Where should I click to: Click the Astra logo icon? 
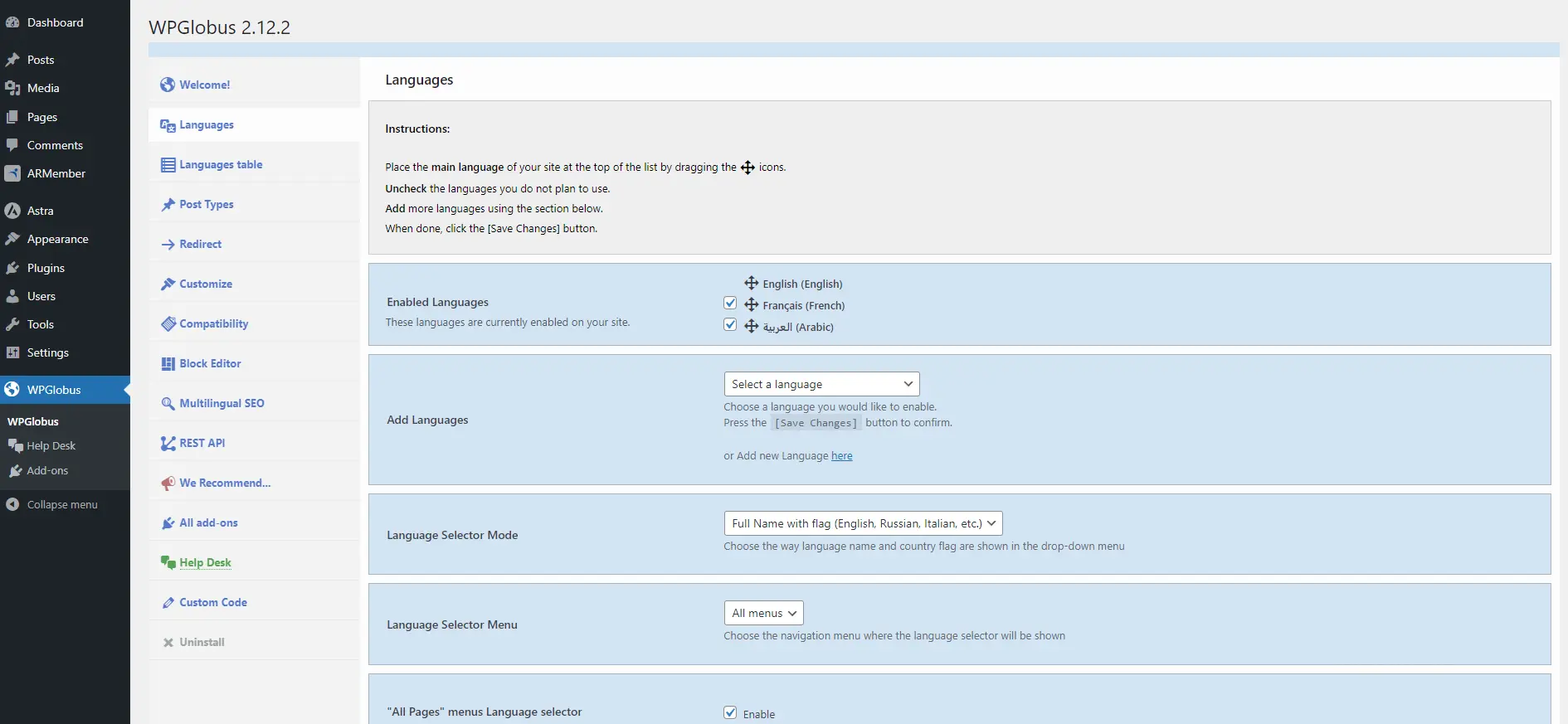coord(12,211)
